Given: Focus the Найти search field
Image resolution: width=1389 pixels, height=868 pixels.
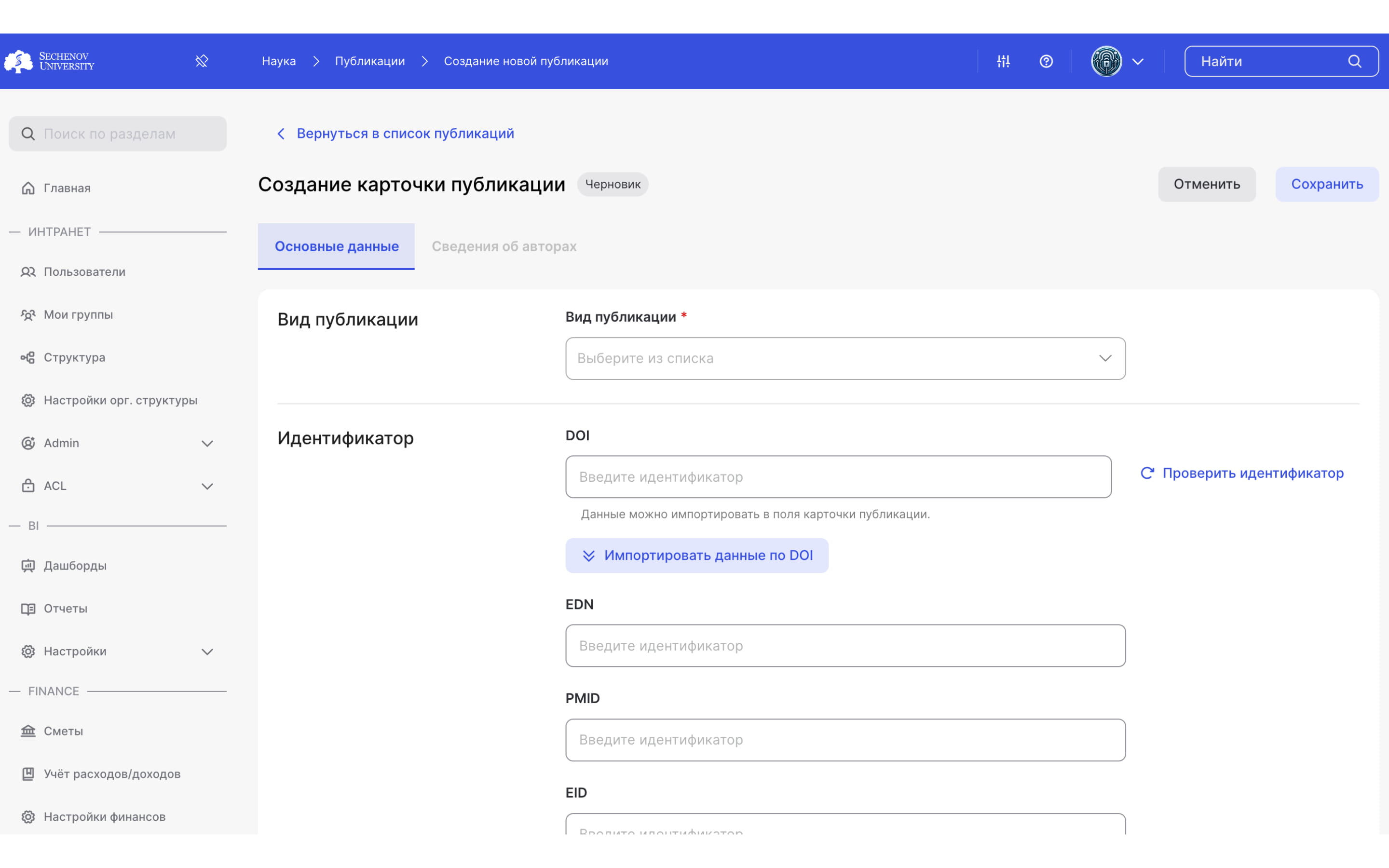Looking at the screenshot, I should click(1281, 61).
